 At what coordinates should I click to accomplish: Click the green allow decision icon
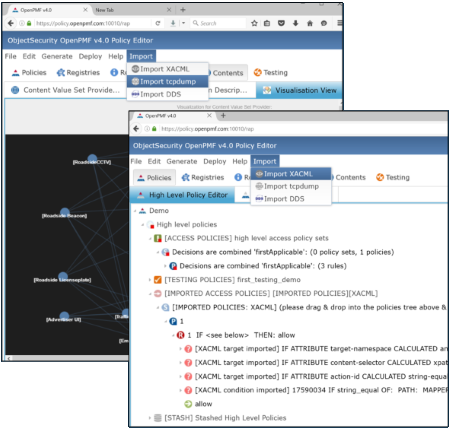pos(188,404)
